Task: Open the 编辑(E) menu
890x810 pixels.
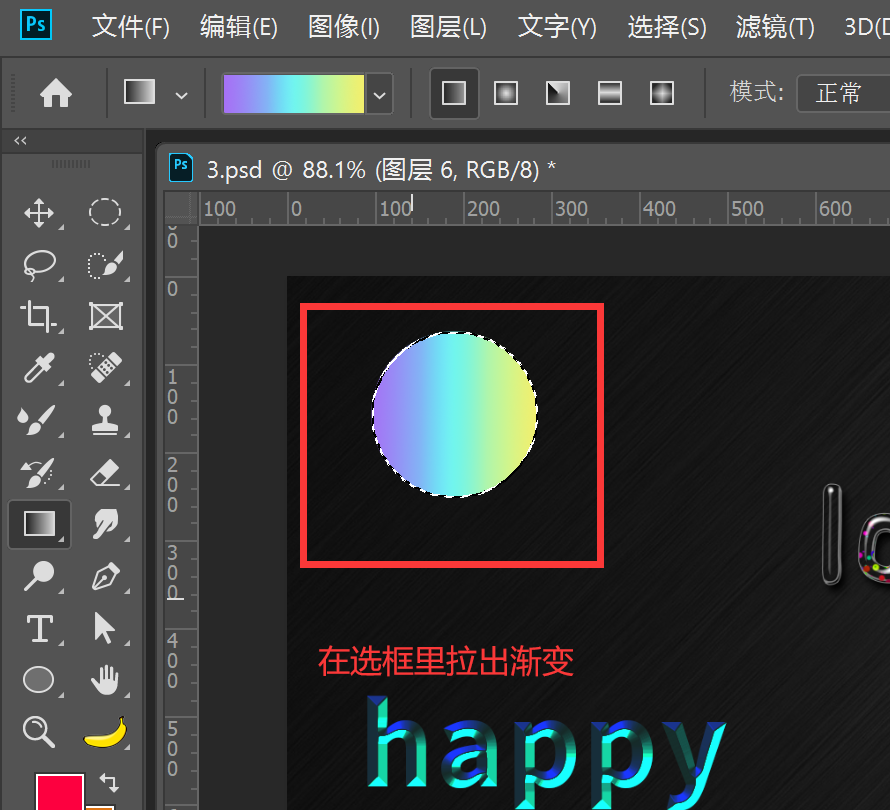Action: [239, 27]
